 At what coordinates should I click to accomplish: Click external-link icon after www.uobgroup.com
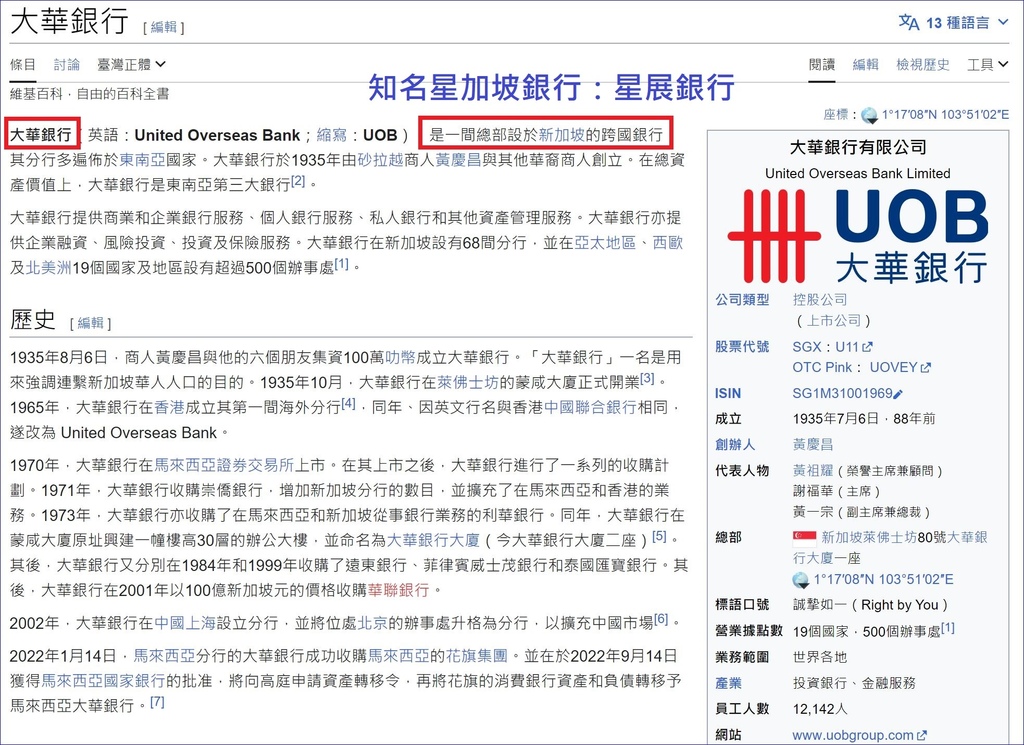[x=921, y=736]
